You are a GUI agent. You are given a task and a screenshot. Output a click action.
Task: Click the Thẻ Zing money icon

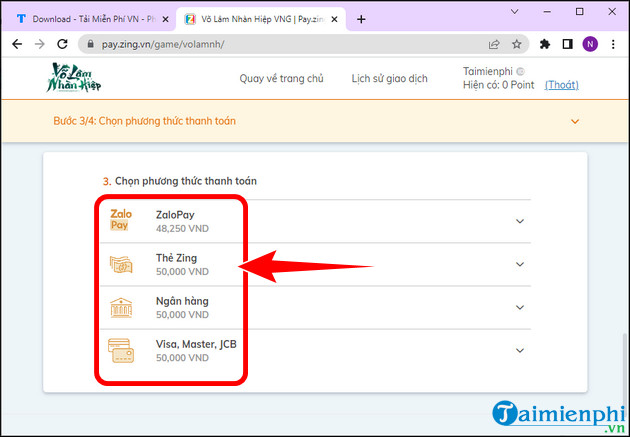pos(121,265)
